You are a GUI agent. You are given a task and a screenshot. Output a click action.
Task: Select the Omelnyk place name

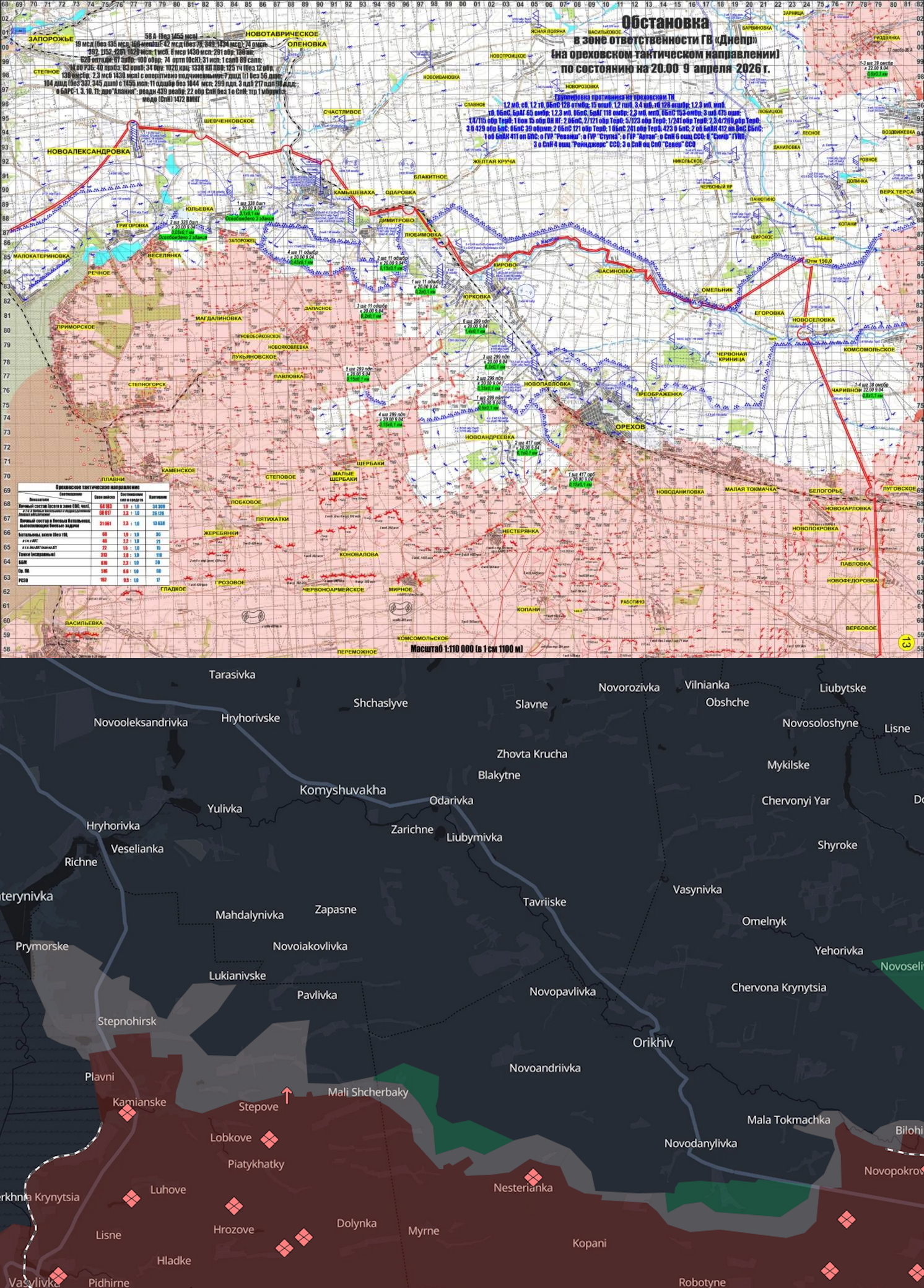pyautogui.click(x=764, y=921)
